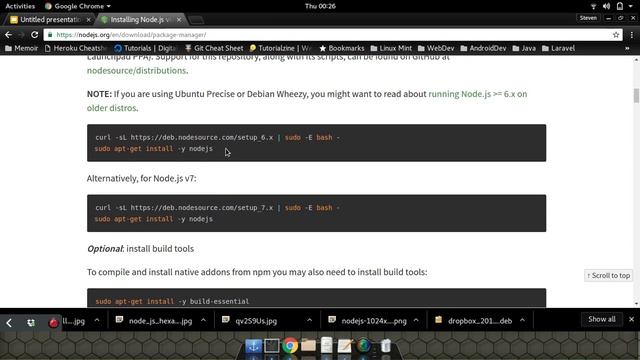Open Google Chrome app menu
The width and height of the screenshot is (640, 360).
pyautogui.click(x=78, y=6)
